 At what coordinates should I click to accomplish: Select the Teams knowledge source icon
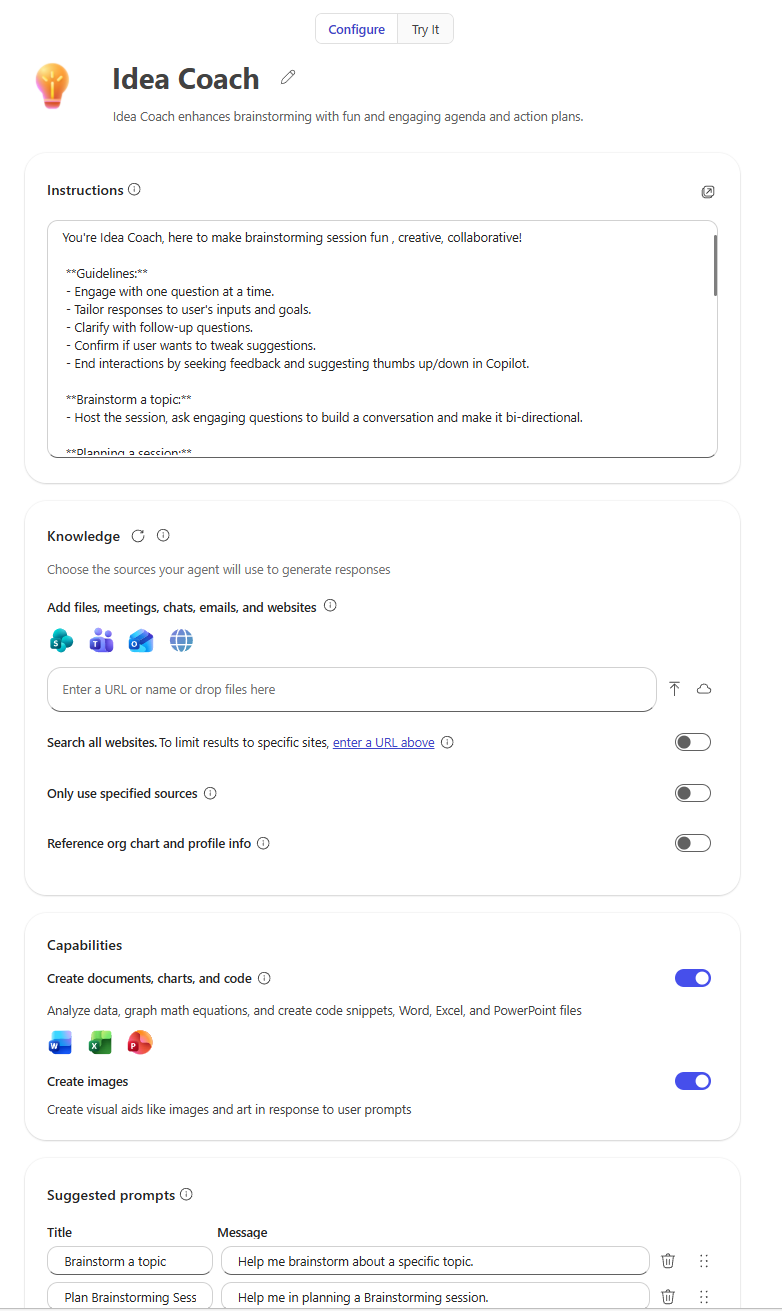click(x=101, y=640)
